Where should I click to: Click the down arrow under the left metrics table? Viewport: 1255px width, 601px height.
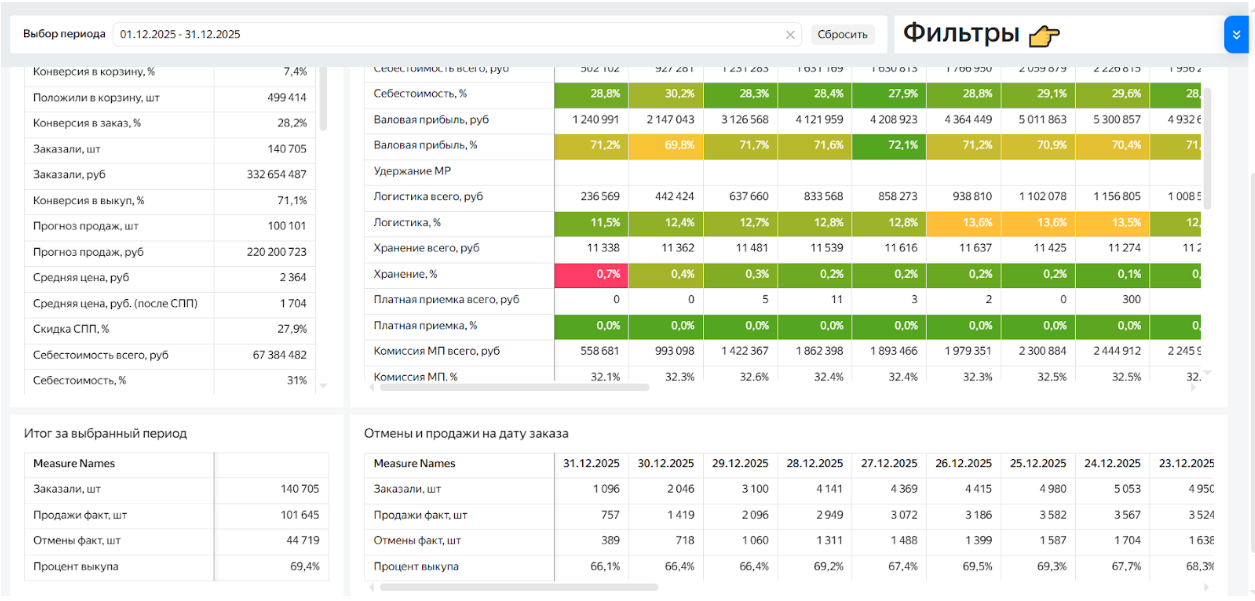point(323,385)
